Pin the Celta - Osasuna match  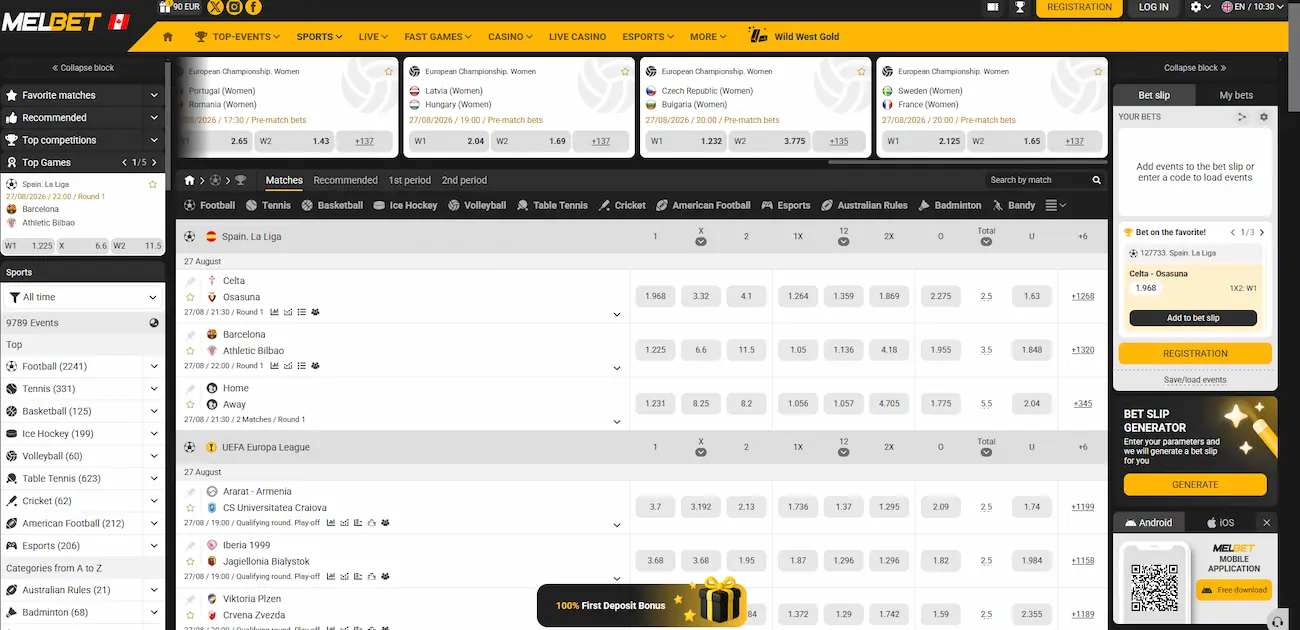pyautogui.click(x=190, y=281)
